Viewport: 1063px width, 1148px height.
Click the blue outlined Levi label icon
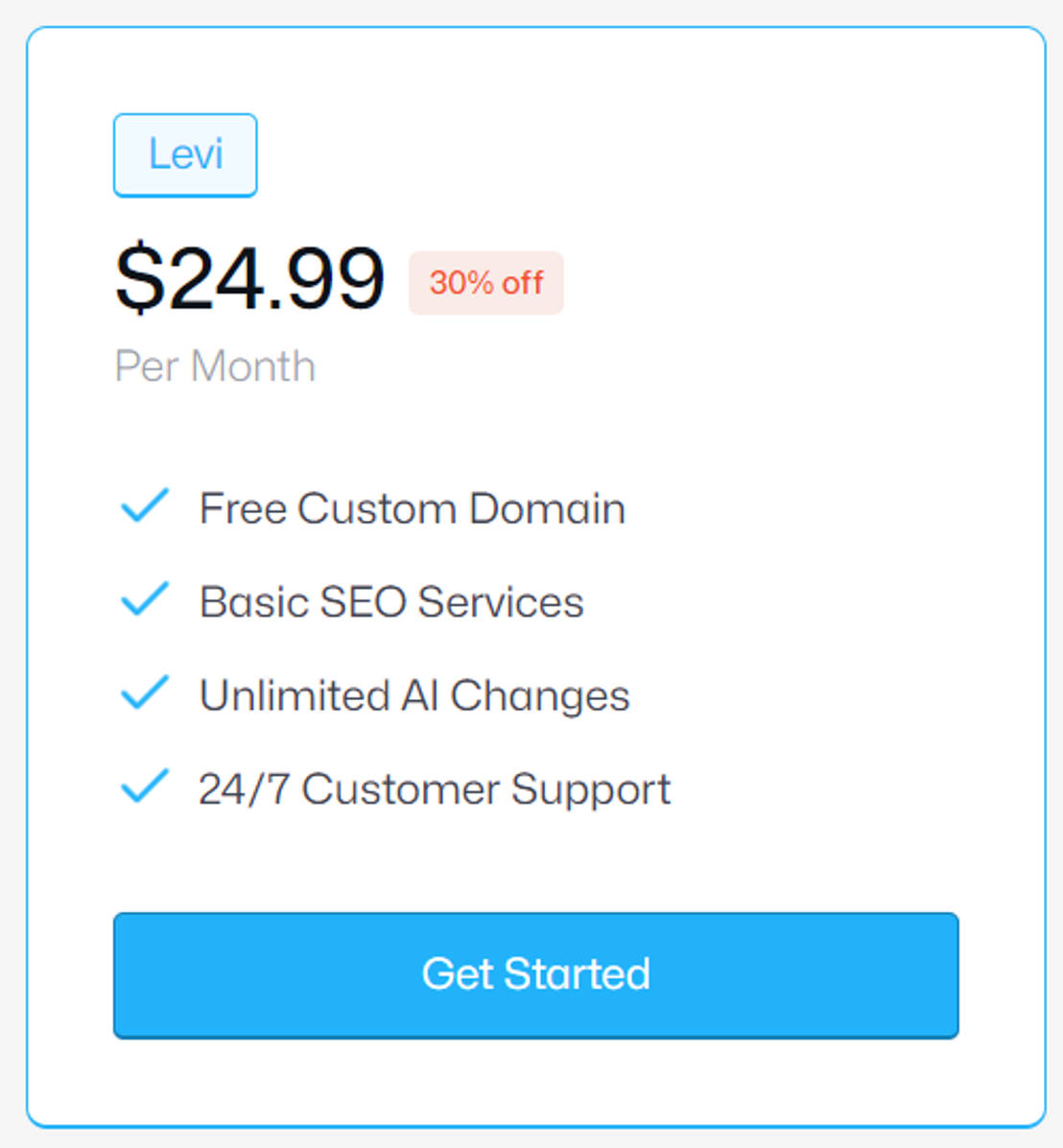[x=185, y=154]
